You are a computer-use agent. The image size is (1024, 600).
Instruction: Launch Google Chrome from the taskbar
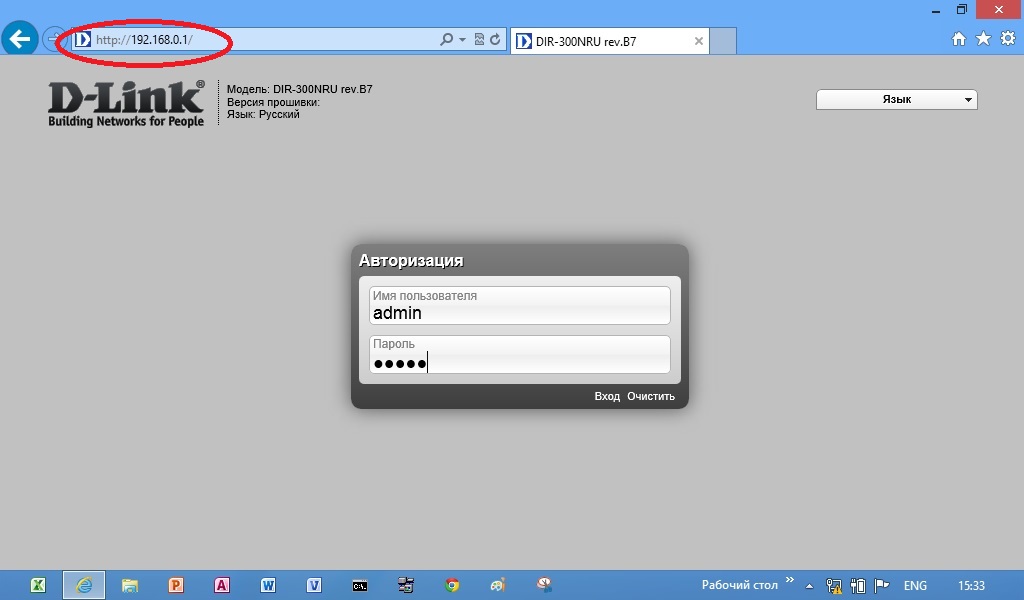[452, 585]
